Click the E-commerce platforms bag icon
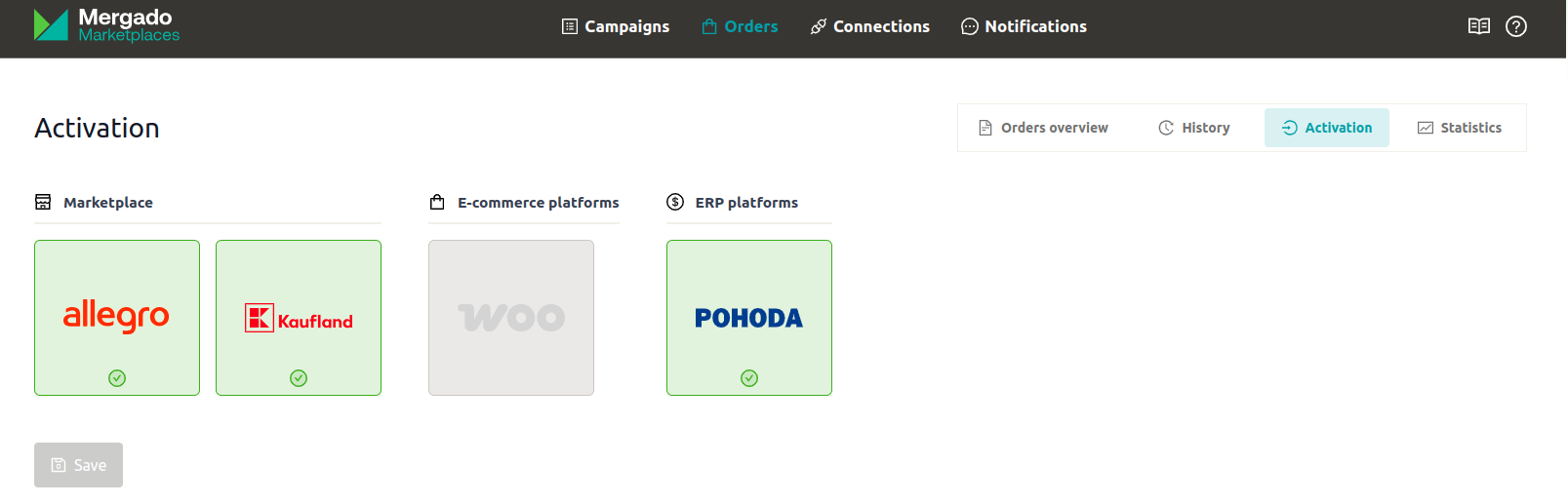 click(x=437, y=202)
